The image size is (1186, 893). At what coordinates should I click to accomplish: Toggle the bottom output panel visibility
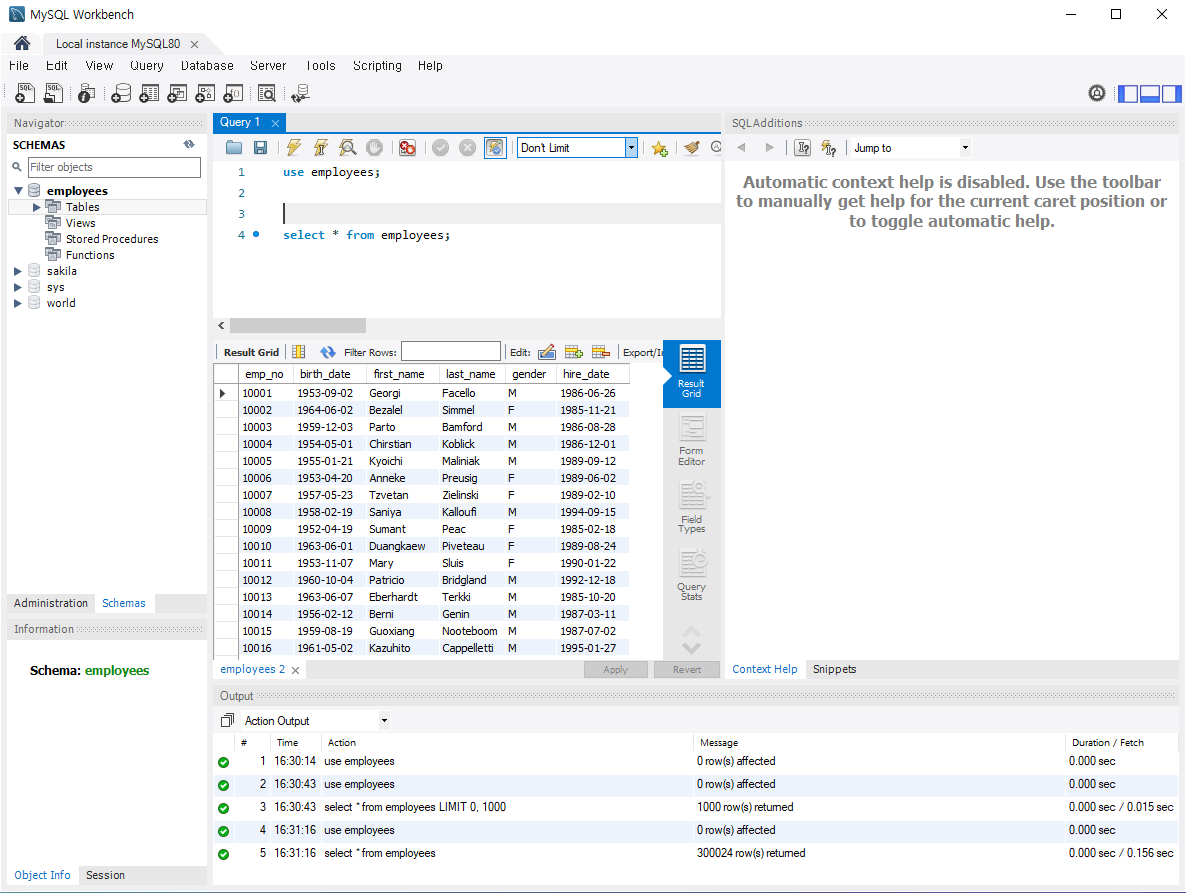[x=1150, y=94]
